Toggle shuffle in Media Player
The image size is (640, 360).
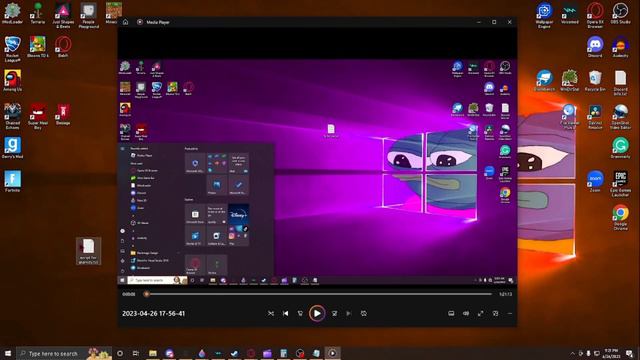[x=271, y=313]
